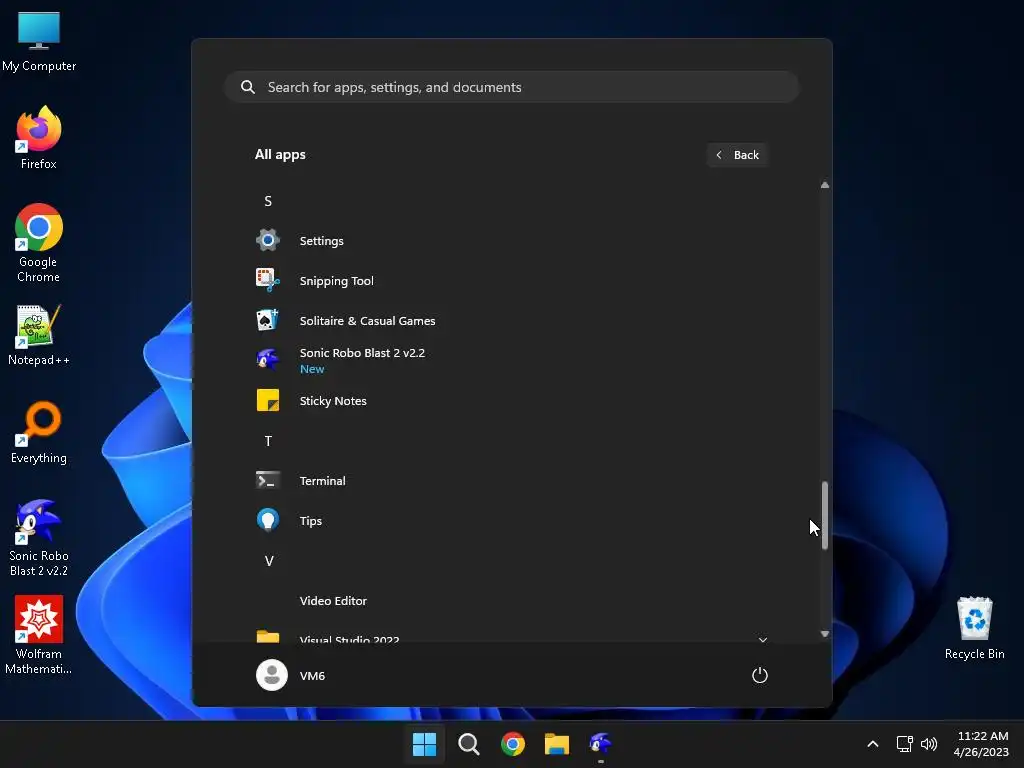Open Sticky Notes yellow icon
Viewport: 1024px width, 768px height.
tap(268, 400)
